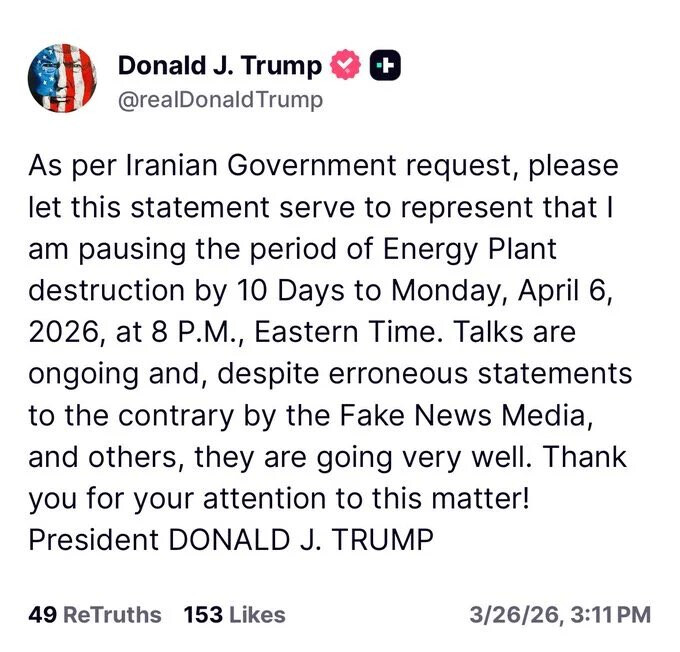View the 49 ReTruths list
The image size is (680, 652).
point(95,615)
